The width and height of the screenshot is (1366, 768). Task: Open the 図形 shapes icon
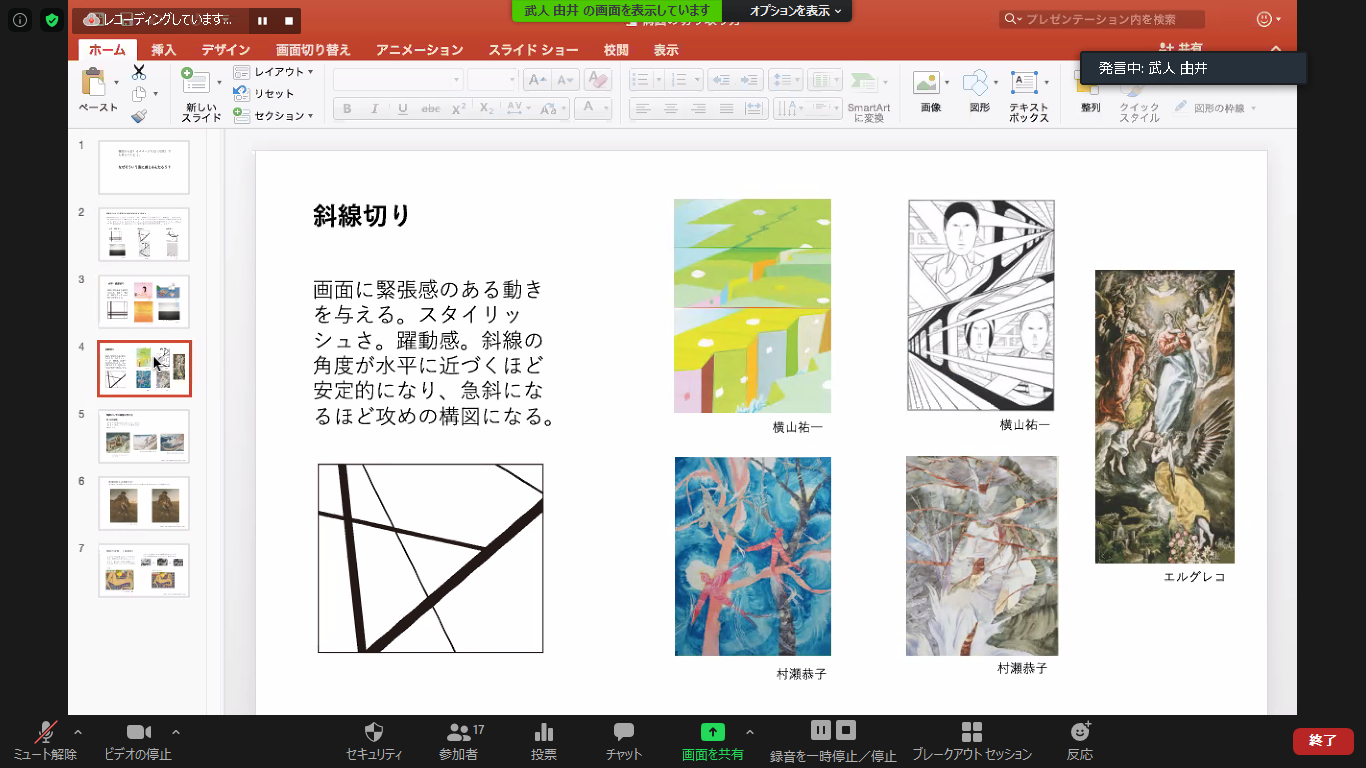point(976,83)
